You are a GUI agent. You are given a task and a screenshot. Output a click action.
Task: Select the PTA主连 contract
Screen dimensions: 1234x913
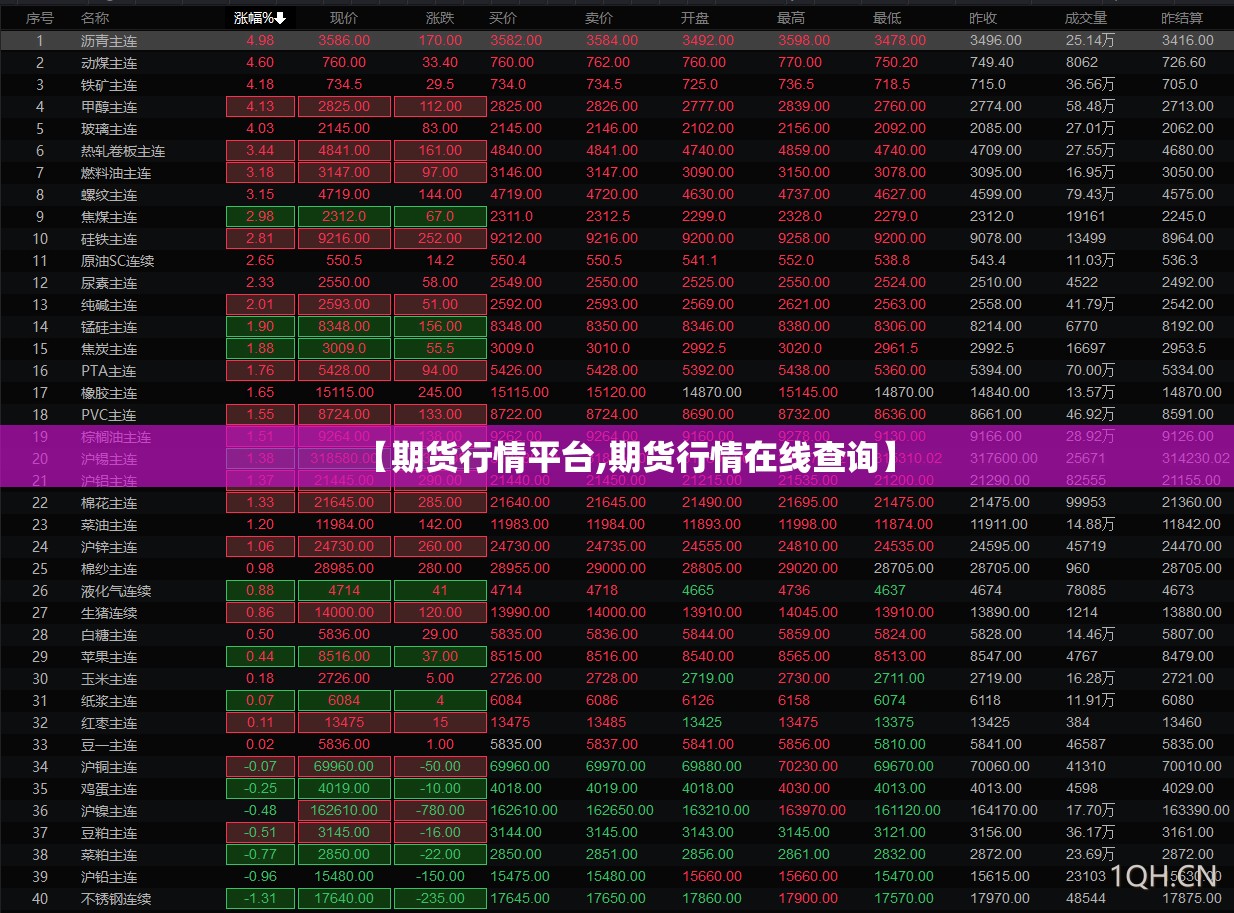(x=109, y=371)
